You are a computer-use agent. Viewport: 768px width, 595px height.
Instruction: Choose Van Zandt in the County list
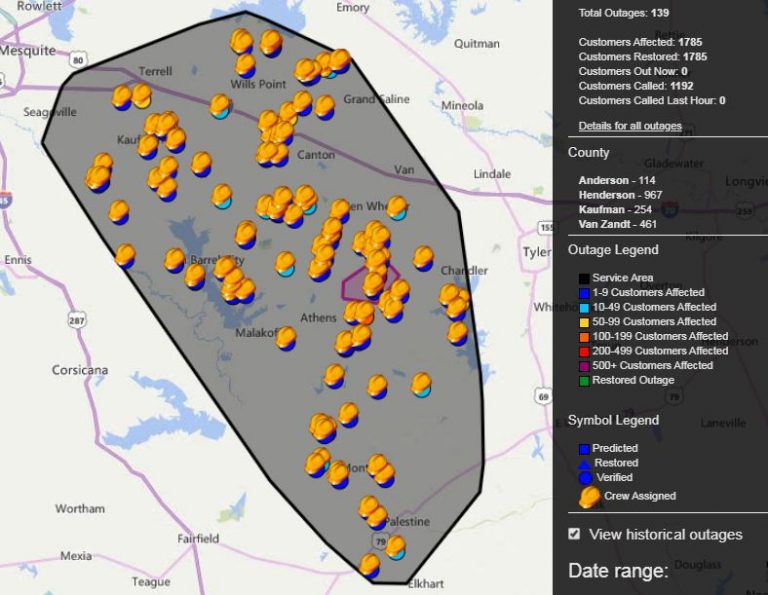click(x=606, y=225)
